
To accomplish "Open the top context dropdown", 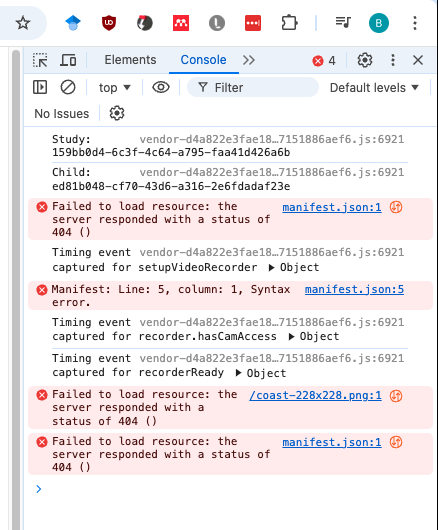I will click(115, 88).
